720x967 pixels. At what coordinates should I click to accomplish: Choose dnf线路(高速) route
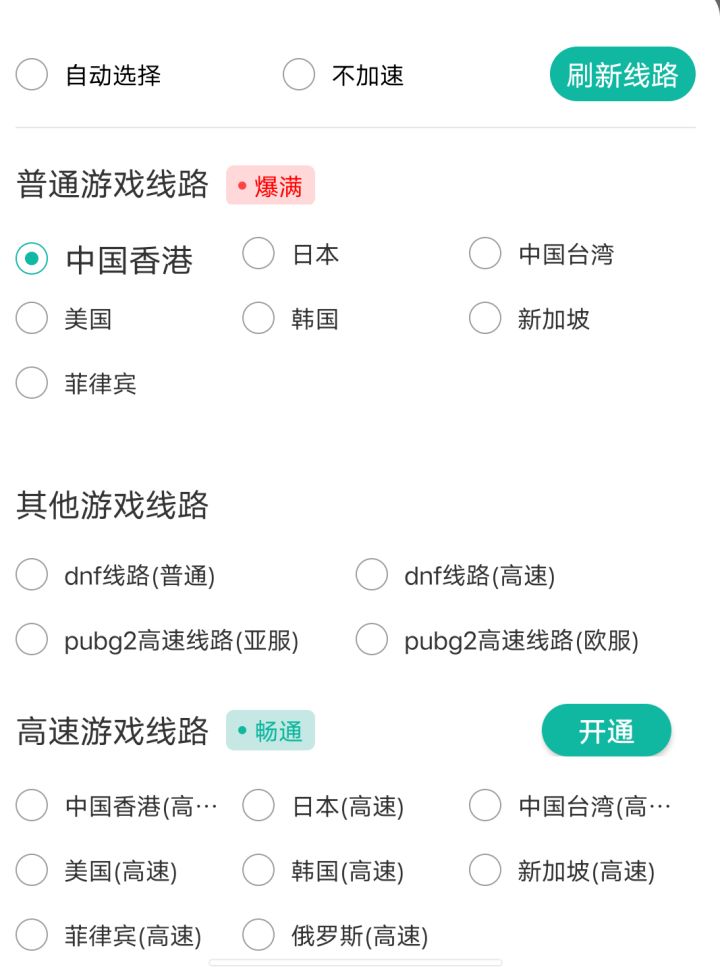(x=372, y=576)
